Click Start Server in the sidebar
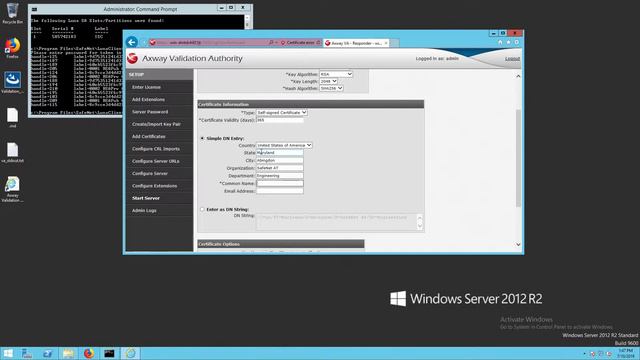640x360 pixels. pos(146,198)
